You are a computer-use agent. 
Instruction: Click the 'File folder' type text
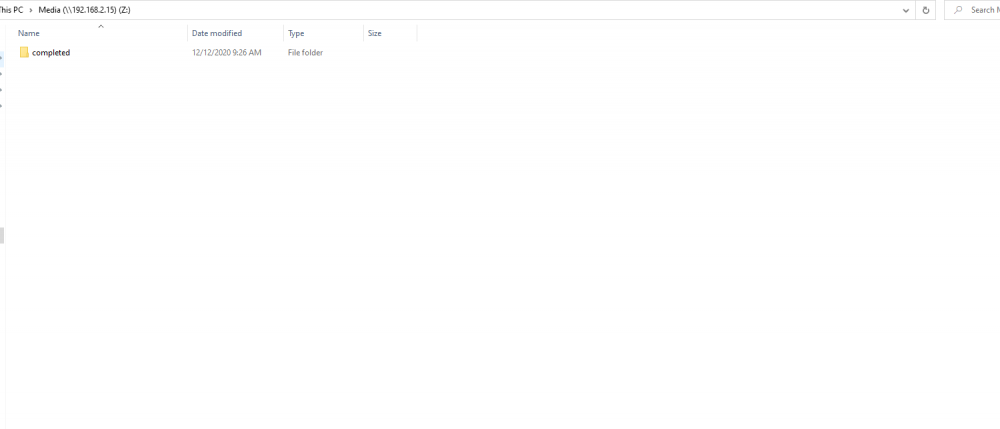[305, 53]
